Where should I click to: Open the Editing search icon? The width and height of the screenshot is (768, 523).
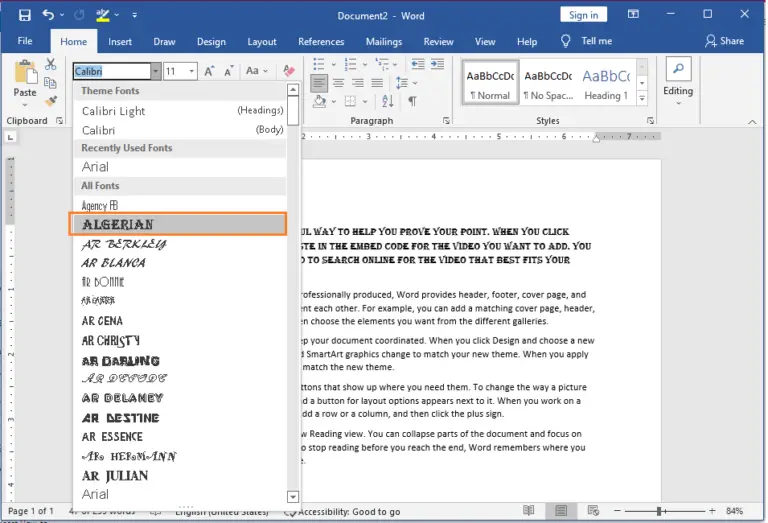pyautogui.click(x=678, y=69)
